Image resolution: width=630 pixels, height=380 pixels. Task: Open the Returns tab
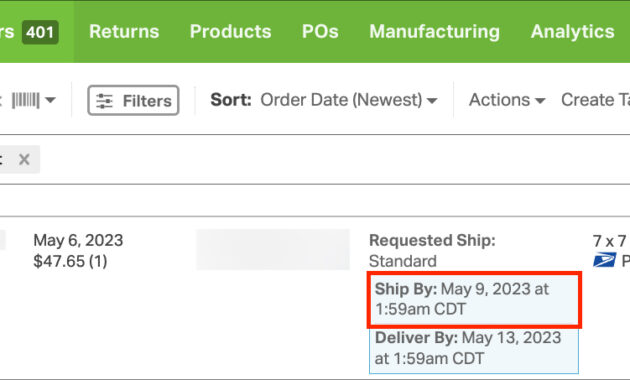click(124, 31)
